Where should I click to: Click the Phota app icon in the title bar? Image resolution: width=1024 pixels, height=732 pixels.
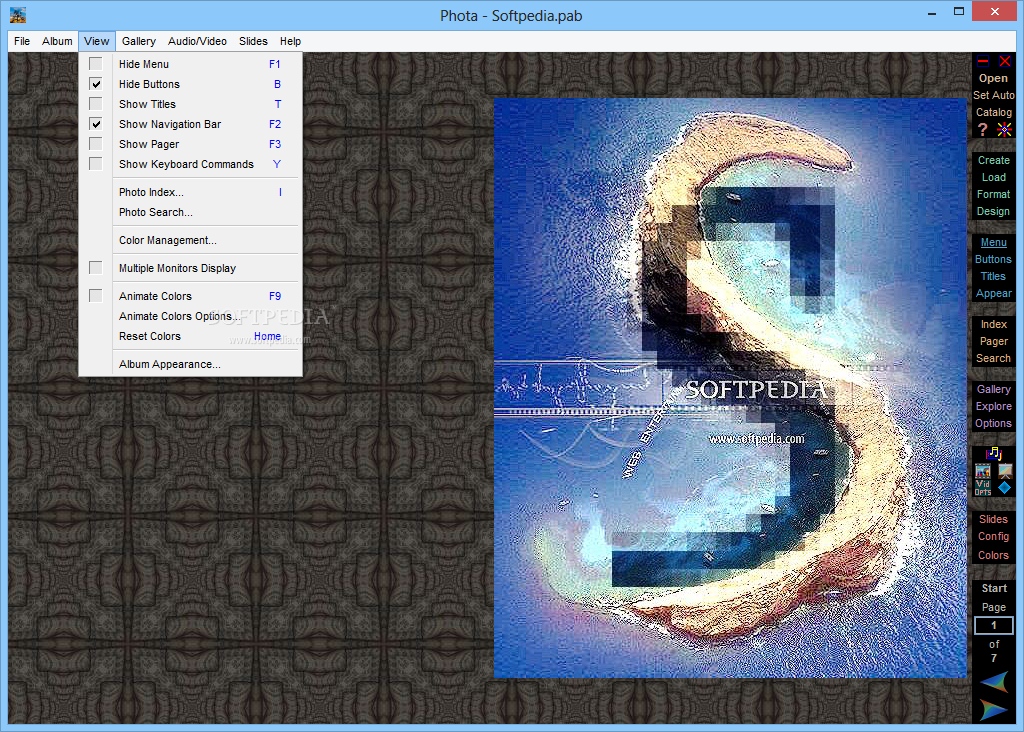point(18,15)
